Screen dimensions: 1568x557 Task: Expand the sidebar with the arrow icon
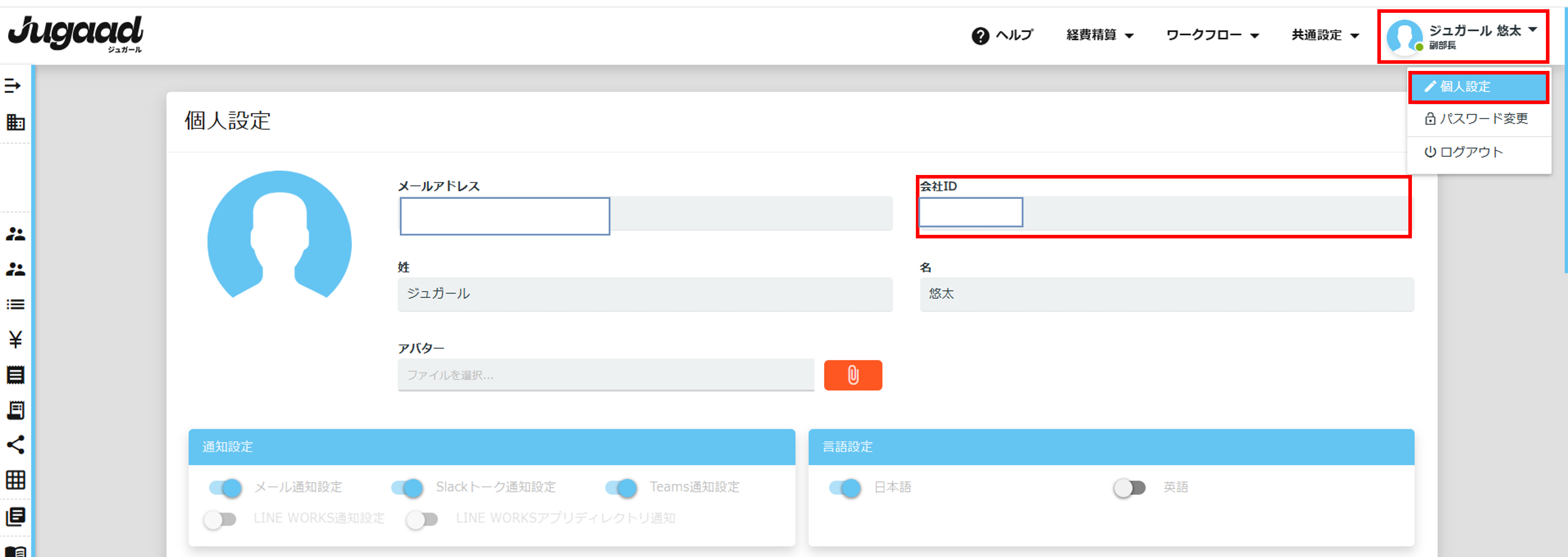tap(13, 86)
